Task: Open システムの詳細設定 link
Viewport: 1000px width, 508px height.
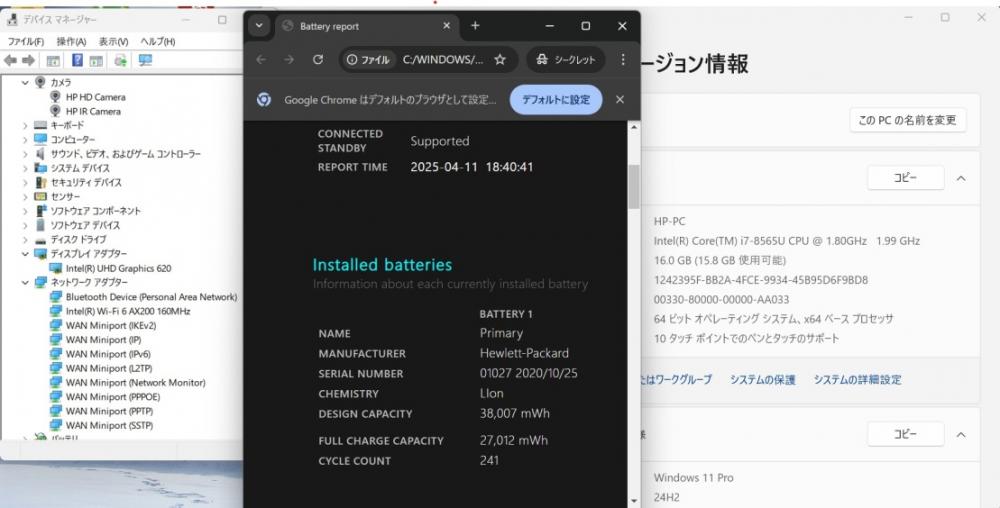Action: (x=857, y=380)
